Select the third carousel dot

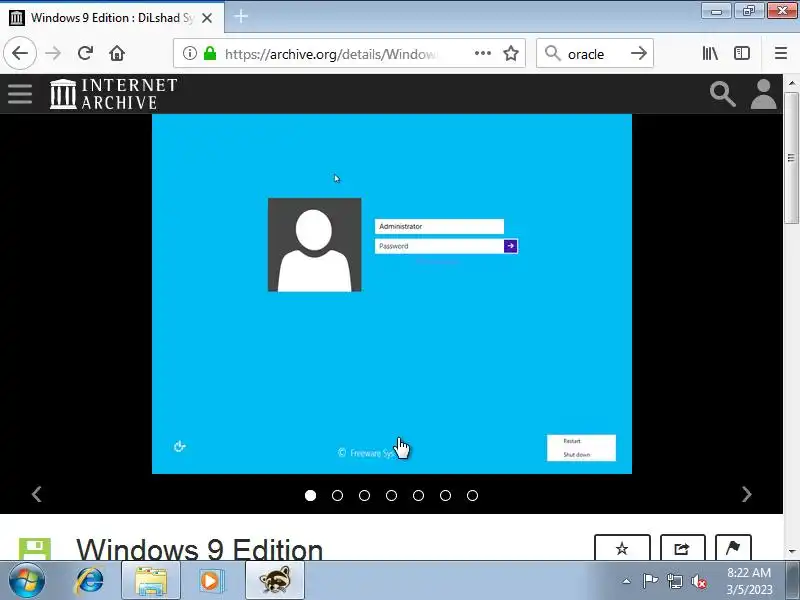pyautogui.click(x=364, y=495)
